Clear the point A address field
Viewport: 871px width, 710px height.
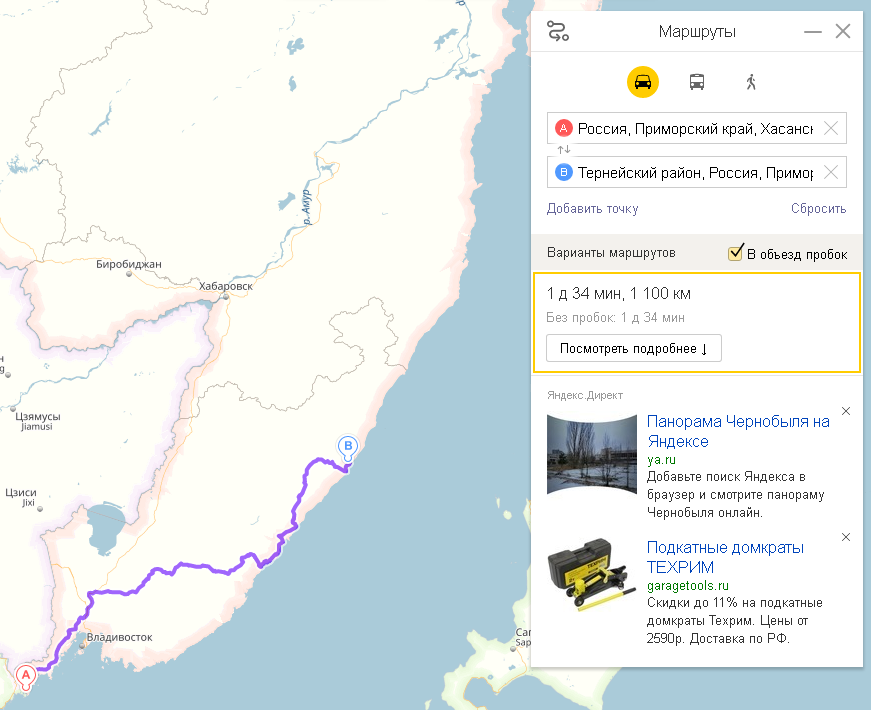(x=830, y=128)
